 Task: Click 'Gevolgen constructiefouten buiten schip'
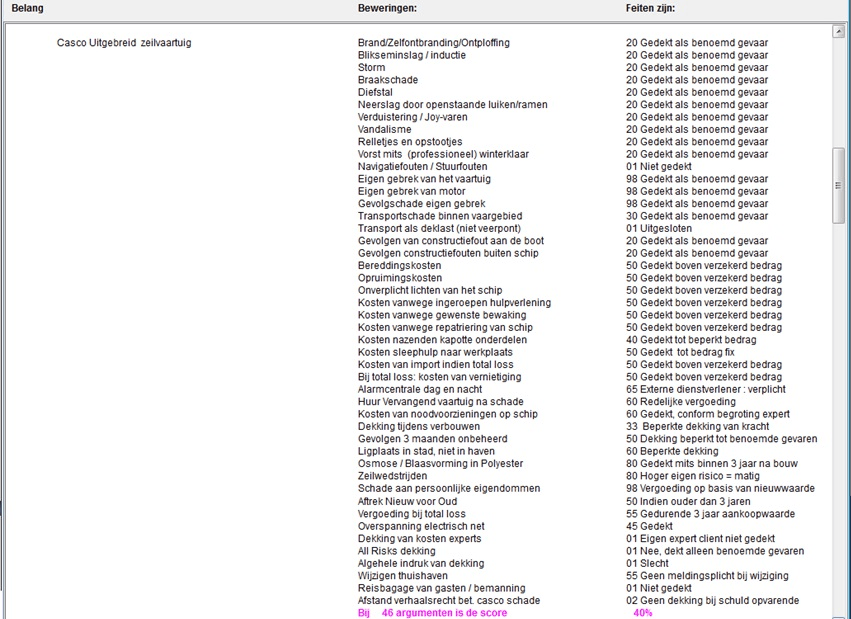(x=448, y=253)
